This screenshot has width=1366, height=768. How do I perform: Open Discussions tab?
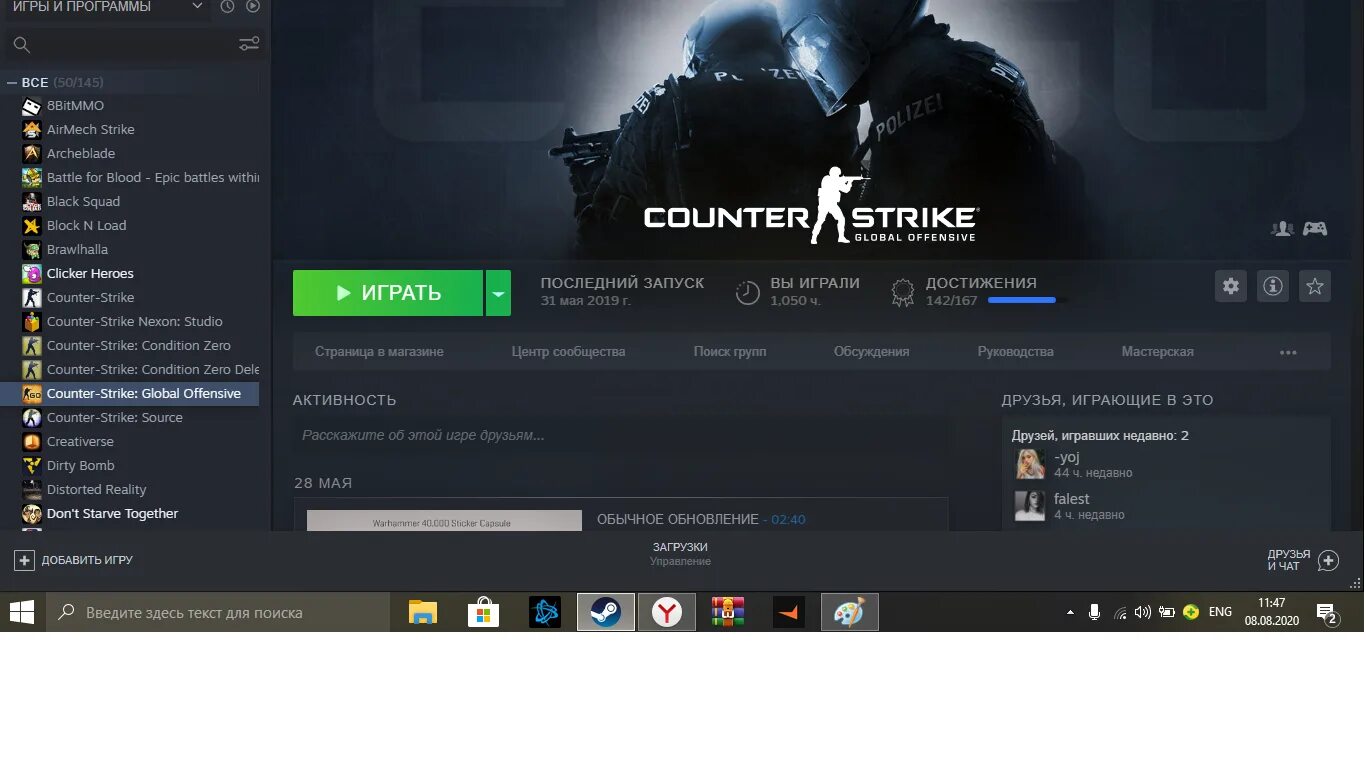click(872, 352)
